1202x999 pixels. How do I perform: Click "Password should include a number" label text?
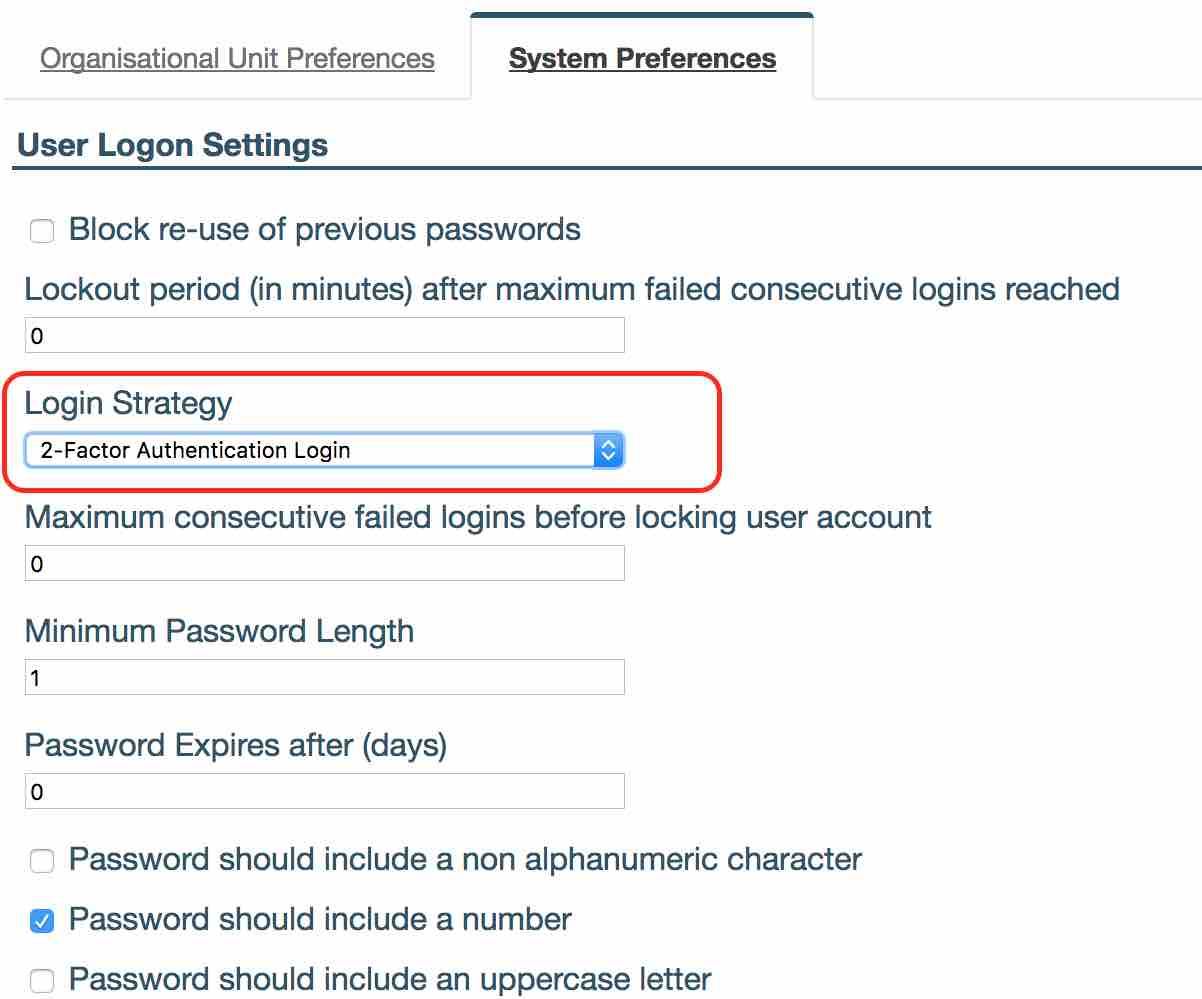pos(320,919)
